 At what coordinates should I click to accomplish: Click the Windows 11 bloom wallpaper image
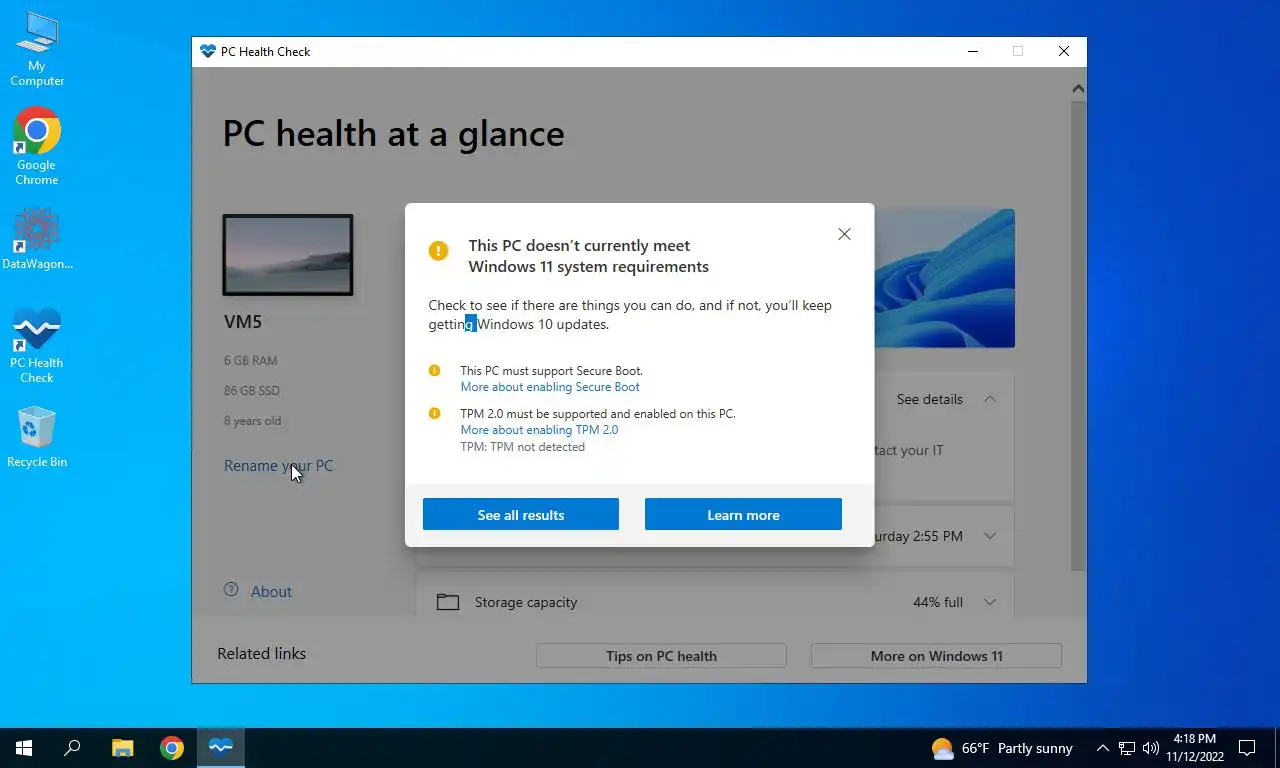[x=944, y=278]
